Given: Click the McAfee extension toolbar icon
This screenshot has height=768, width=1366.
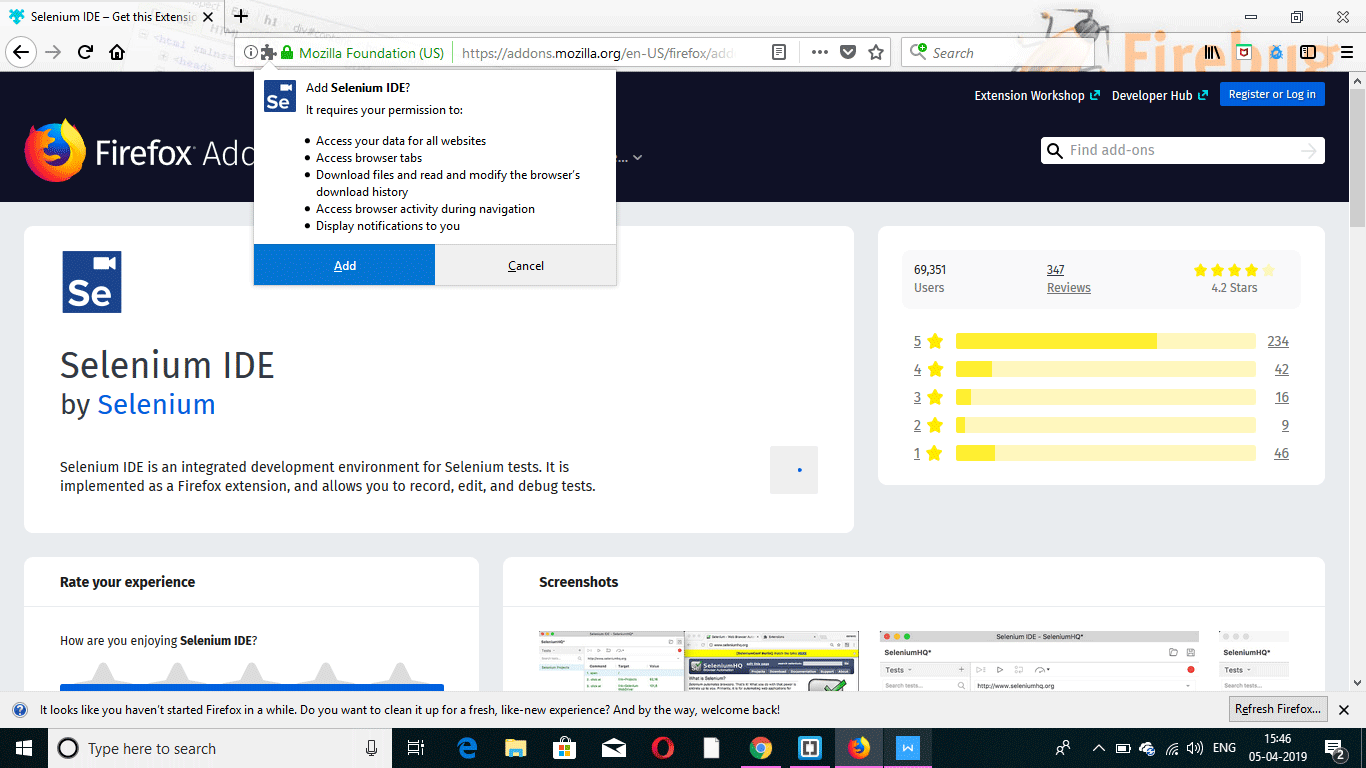Looking at the screenshot, I should [1244, 53].
